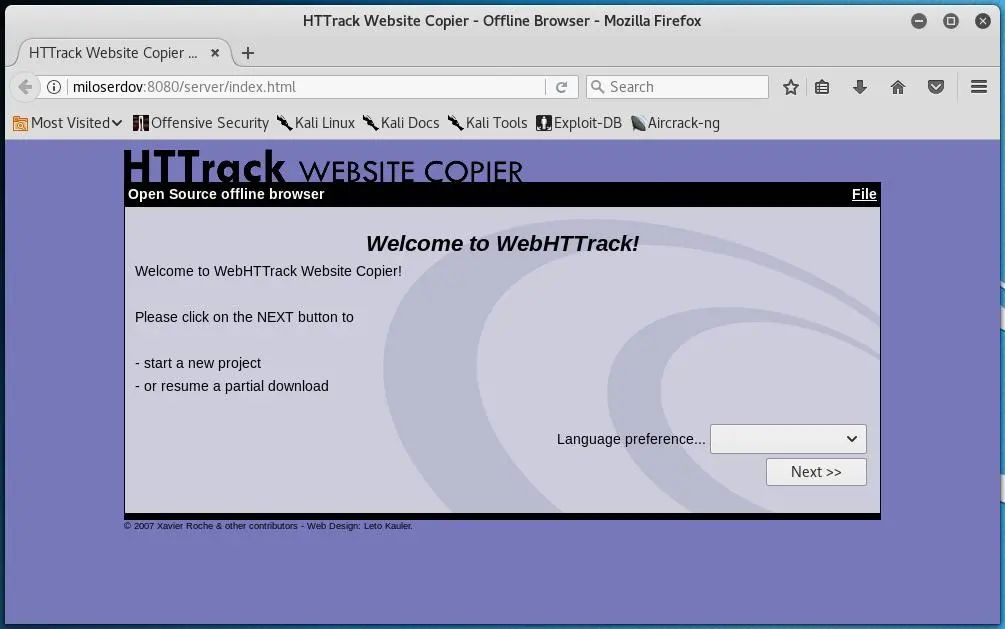The height and width of the screenshot is (629, 1005).
Task: Reload the page with the refresh icon
Action: pos(561,87)
